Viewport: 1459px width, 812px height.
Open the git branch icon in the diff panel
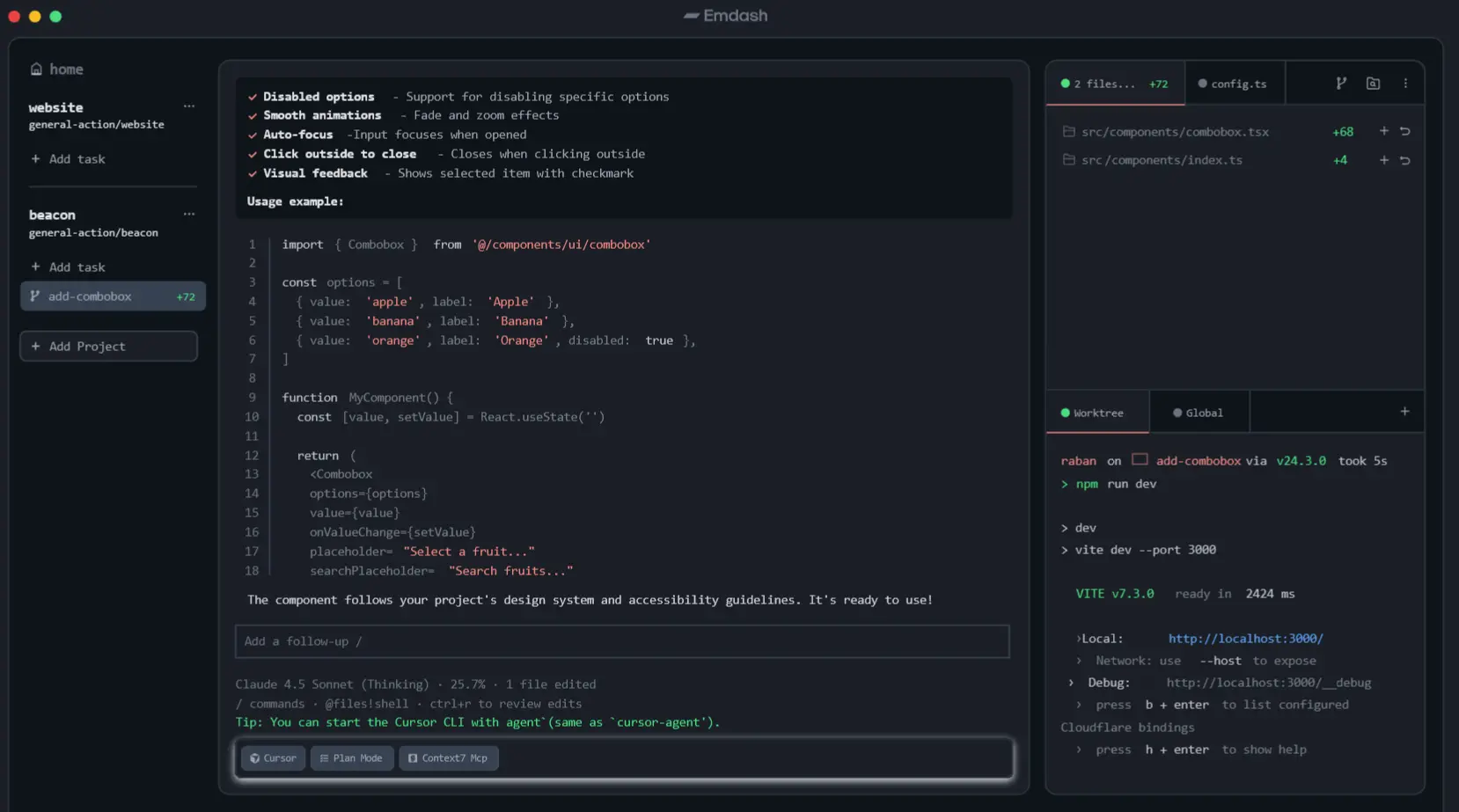tap(1340, 83)
